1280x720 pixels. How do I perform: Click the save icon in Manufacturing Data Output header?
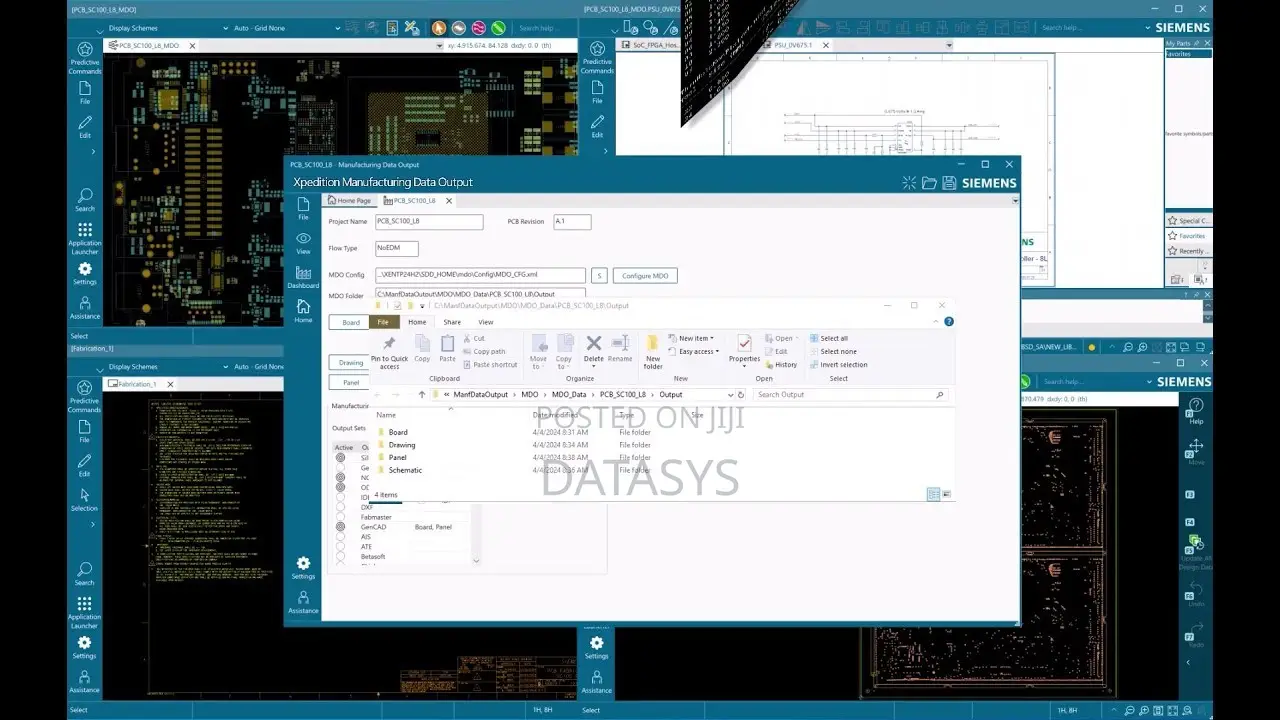tap(948, 183)
